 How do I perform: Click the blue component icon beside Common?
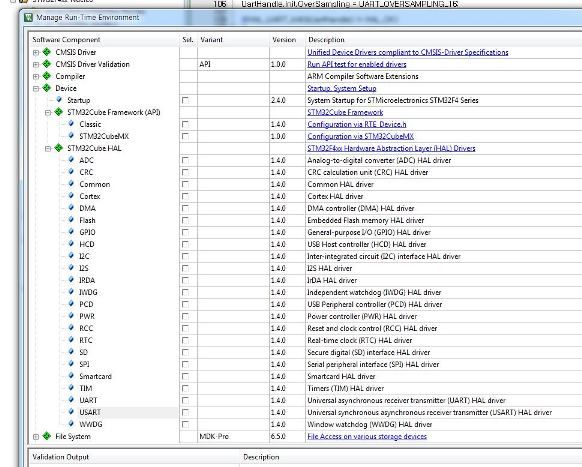[71, 184]
